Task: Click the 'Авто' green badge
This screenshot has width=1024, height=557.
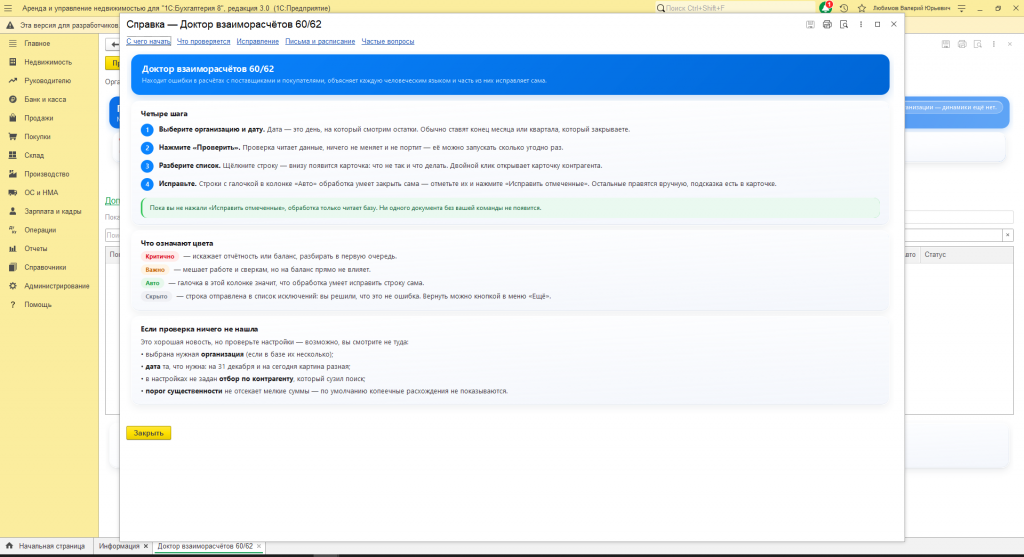Action: pyautogui.click(x=152, y=283)
